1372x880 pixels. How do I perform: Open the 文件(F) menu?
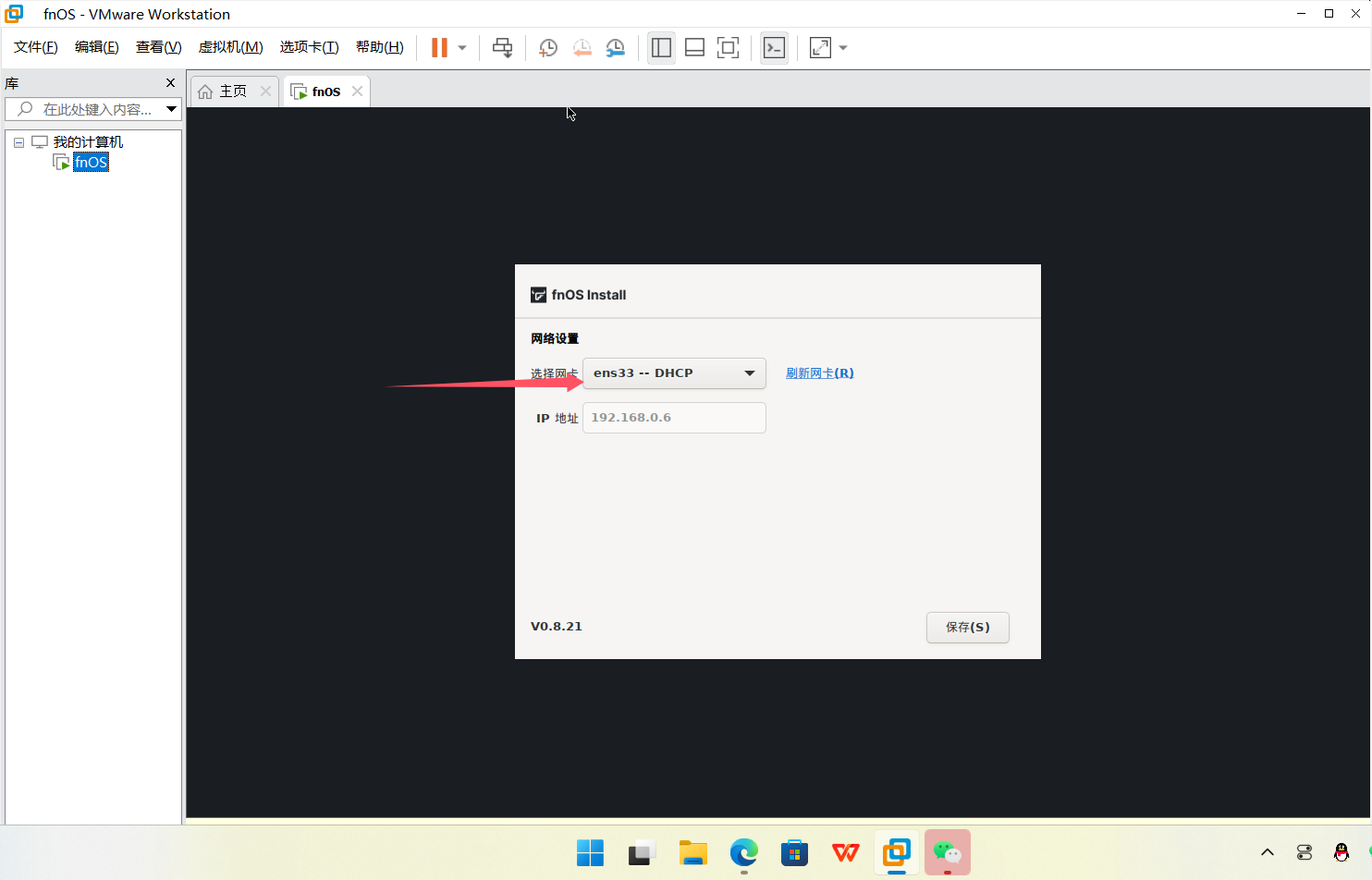click(x=36, y=47)
